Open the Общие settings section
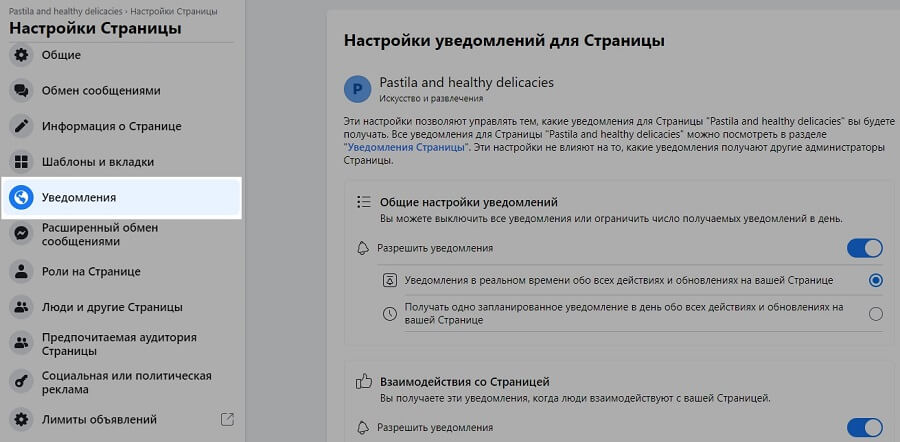900x442 pixels. (122, 55)
